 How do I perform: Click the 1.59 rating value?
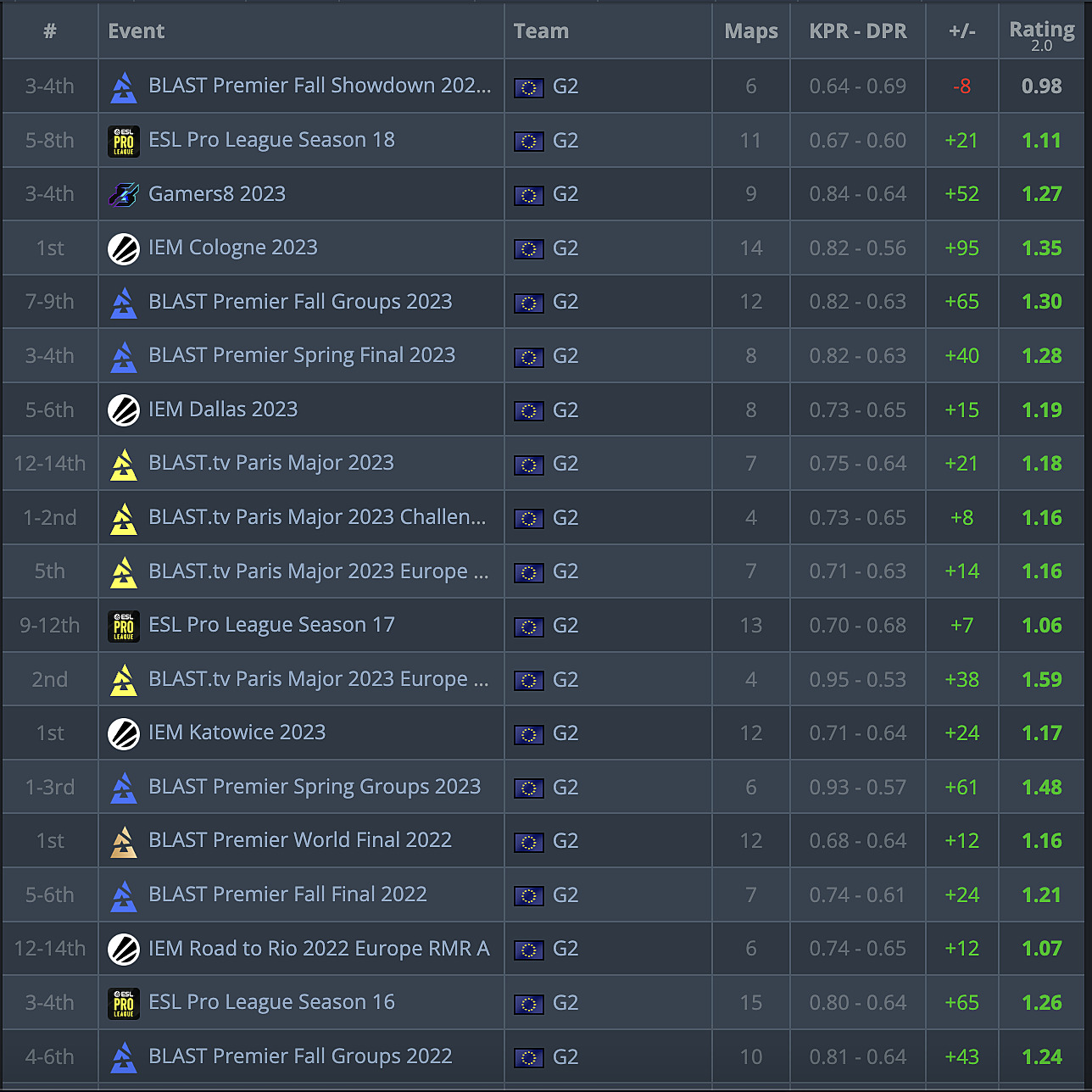tap(1042, 680)
